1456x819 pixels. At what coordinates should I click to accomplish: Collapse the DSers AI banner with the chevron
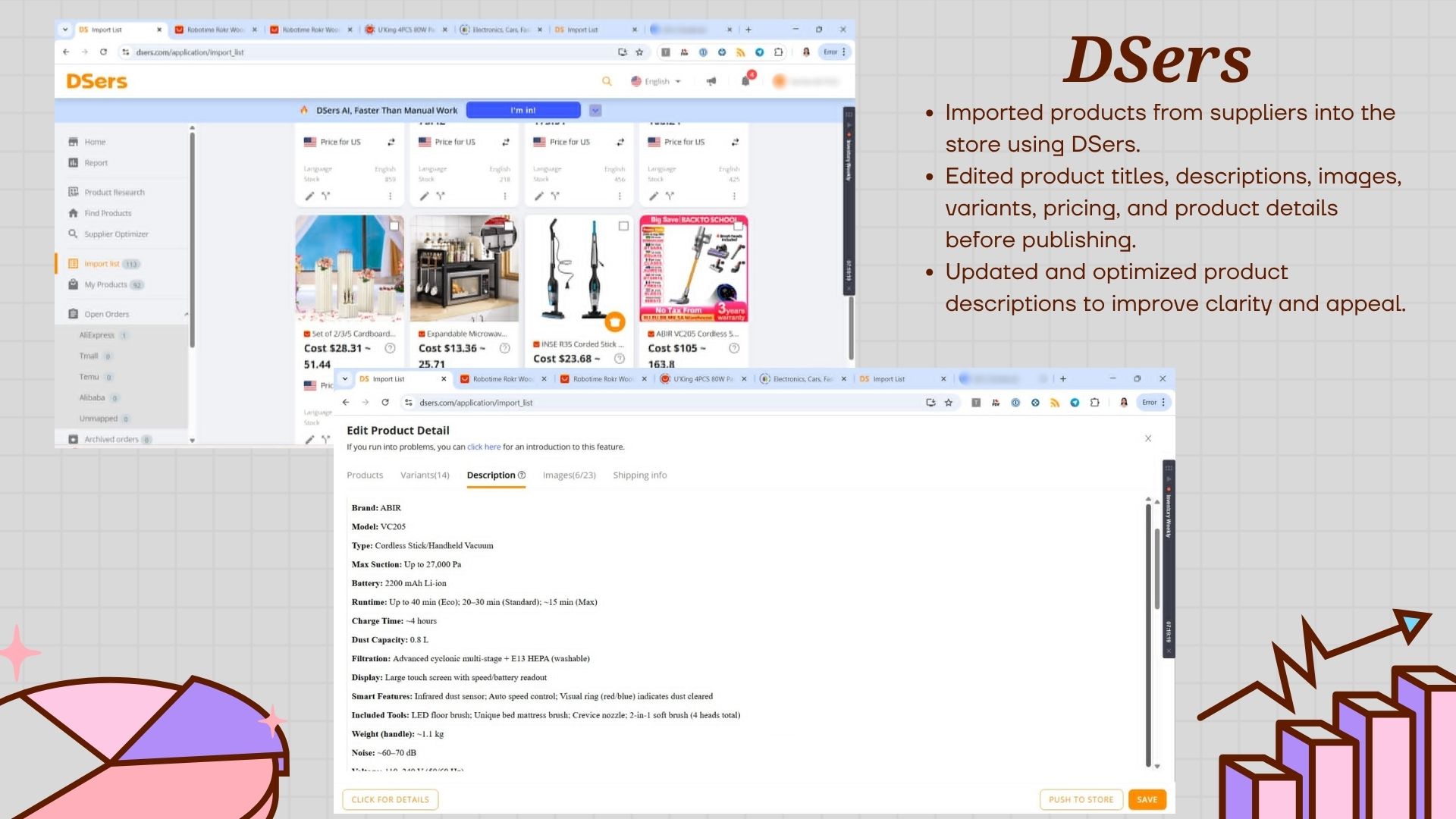595,111
